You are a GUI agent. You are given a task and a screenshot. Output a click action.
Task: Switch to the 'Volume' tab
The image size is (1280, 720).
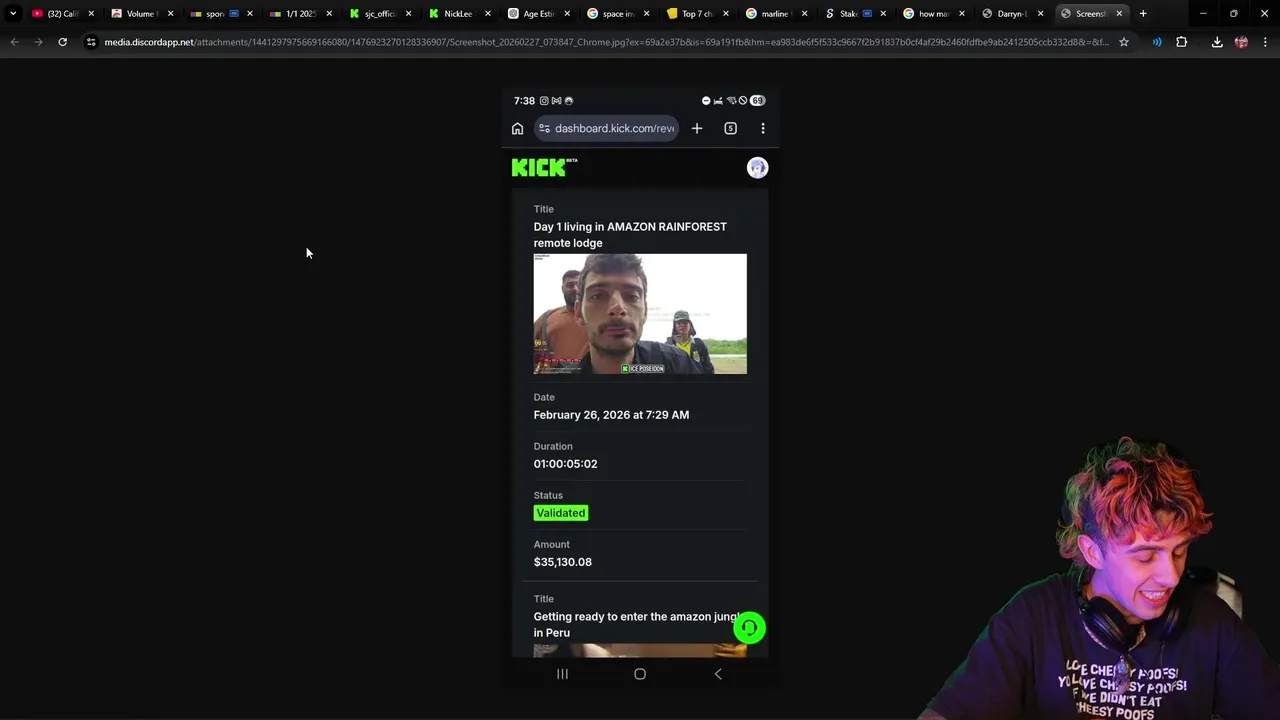coord(141,14)
